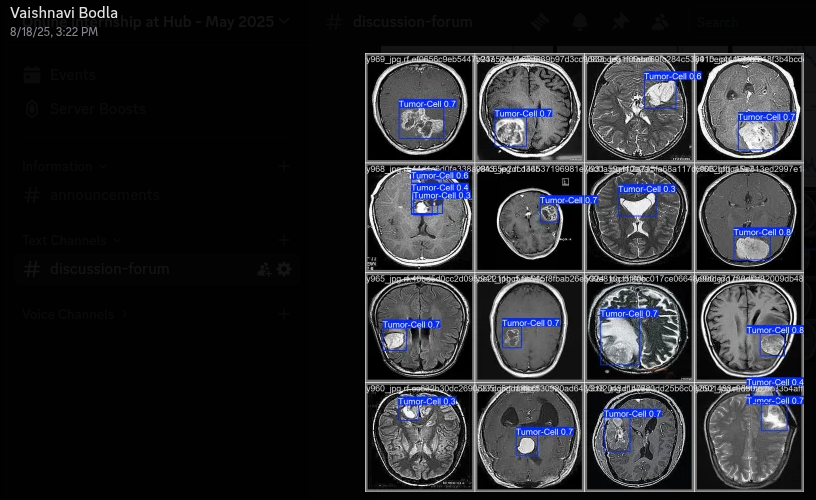Open the Threads icon in channel header
816x500 pixels.
pyautogui.click(x=540, y=21)
